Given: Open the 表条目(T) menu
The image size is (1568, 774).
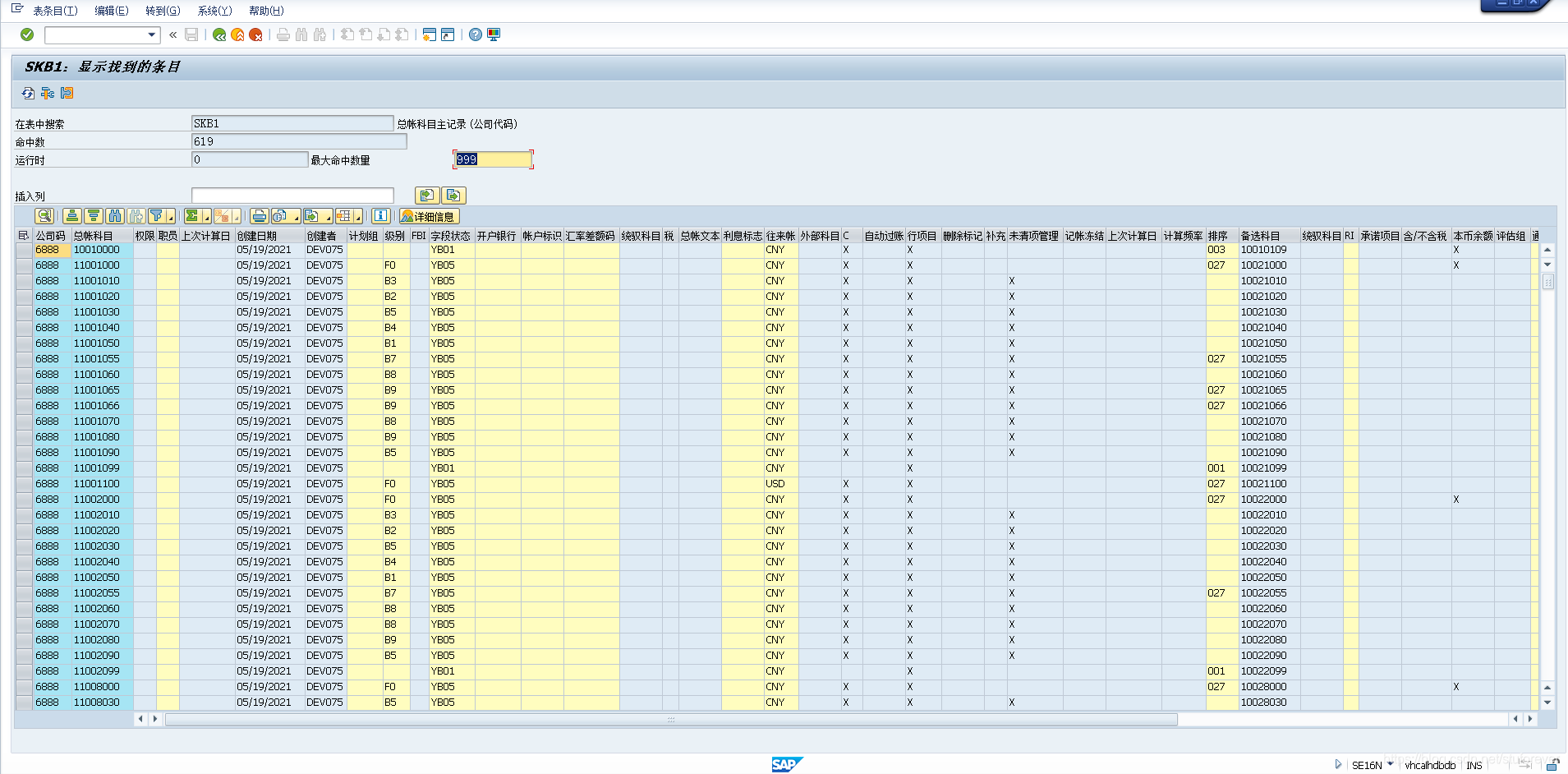Looking at the screenshot, I should pyautogui.click(x=55, y=11).
